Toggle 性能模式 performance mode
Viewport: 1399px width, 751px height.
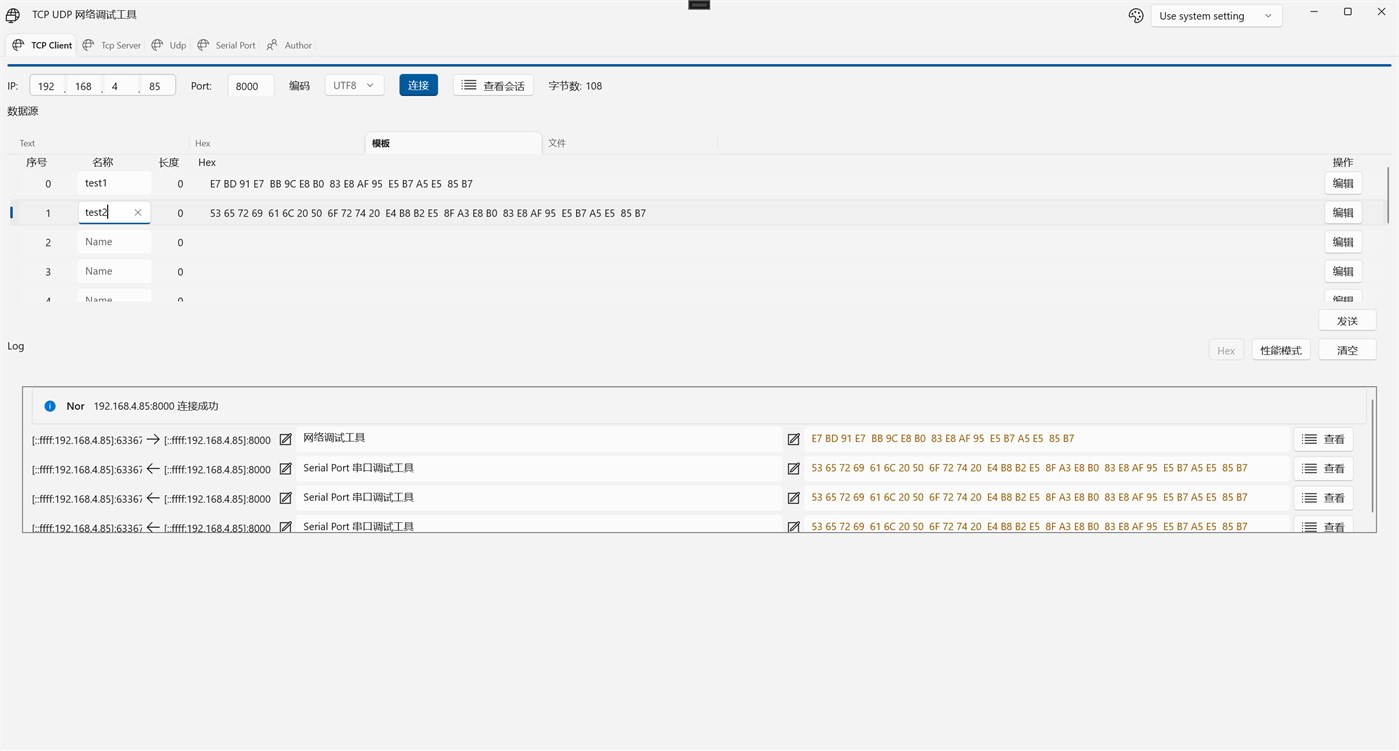tap(1281, 350)
